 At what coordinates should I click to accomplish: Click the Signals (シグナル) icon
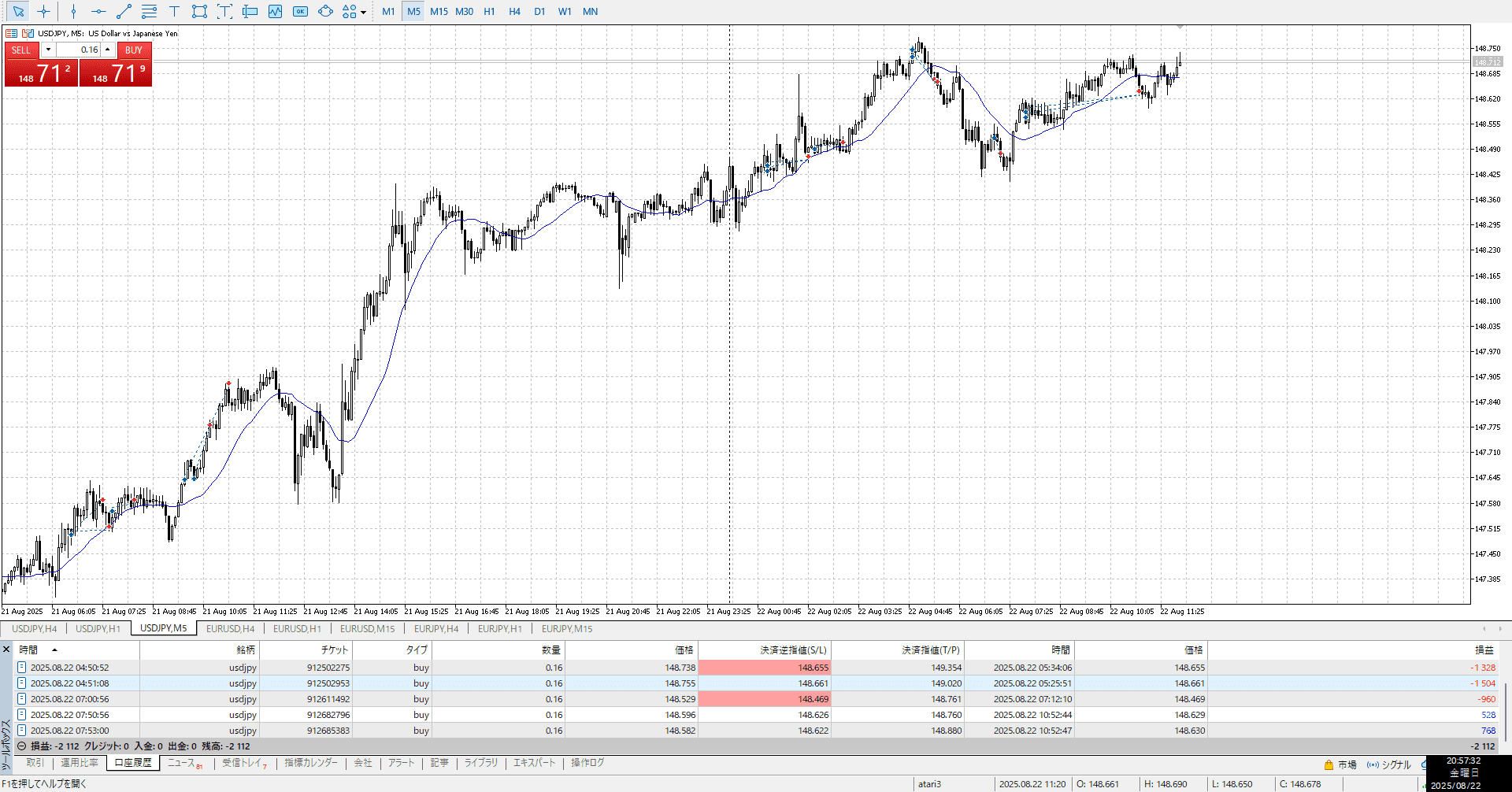[1373, 764]
